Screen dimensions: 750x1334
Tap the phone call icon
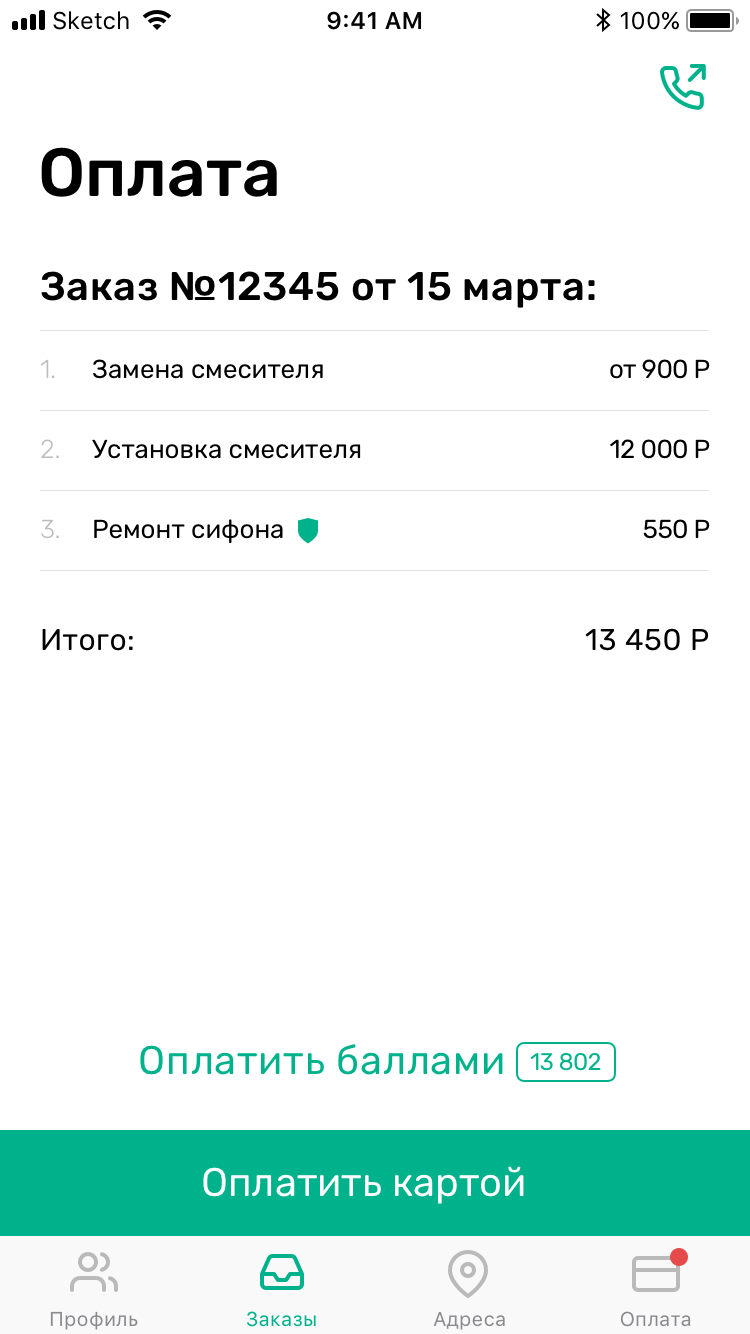(683, 87)
